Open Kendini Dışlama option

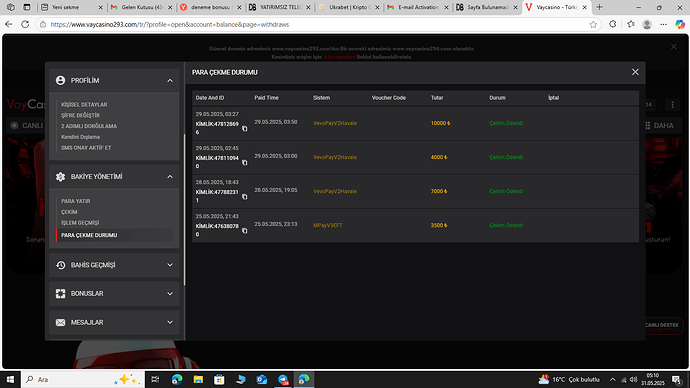tap(81, 137)
